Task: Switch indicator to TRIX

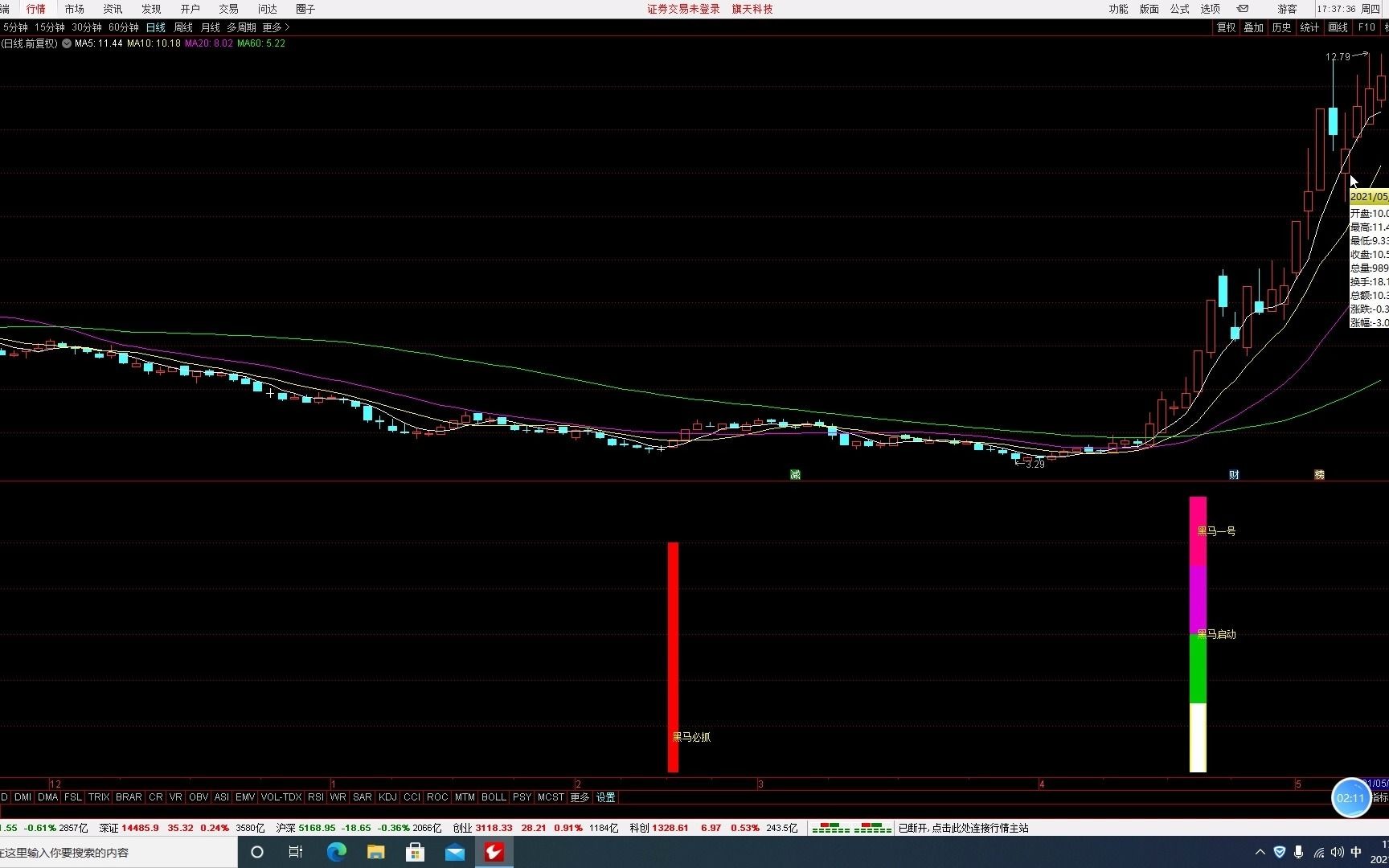Action: (99, 797)
